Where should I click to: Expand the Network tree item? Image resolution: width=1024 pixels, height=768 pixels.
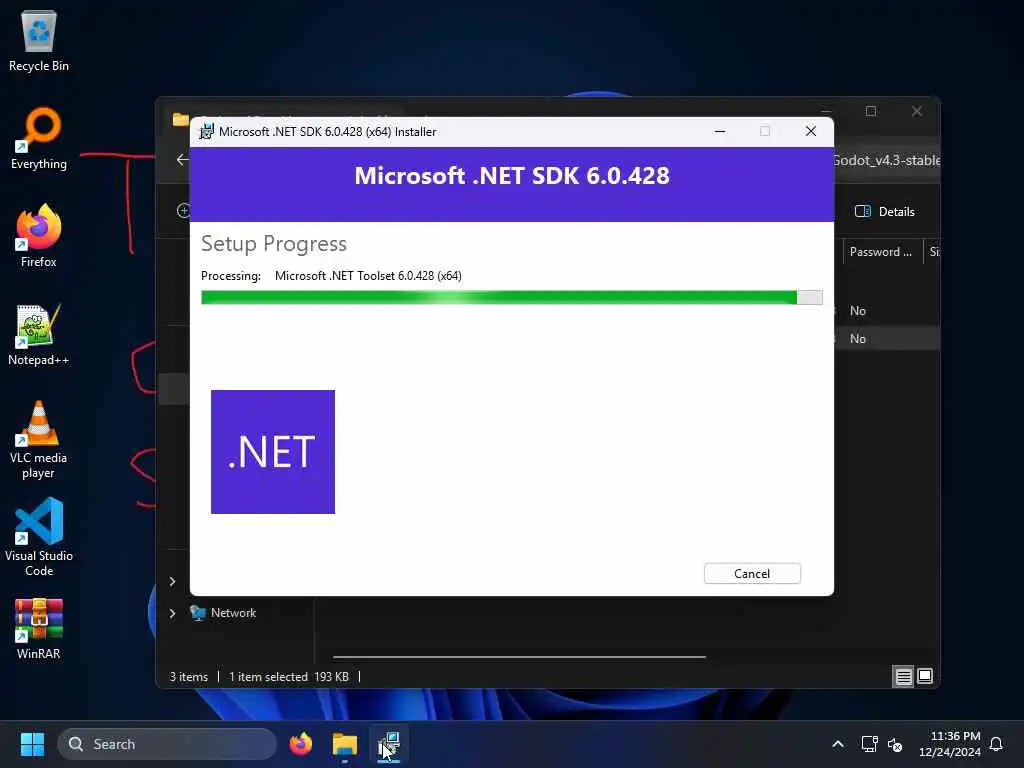(172, 613)
